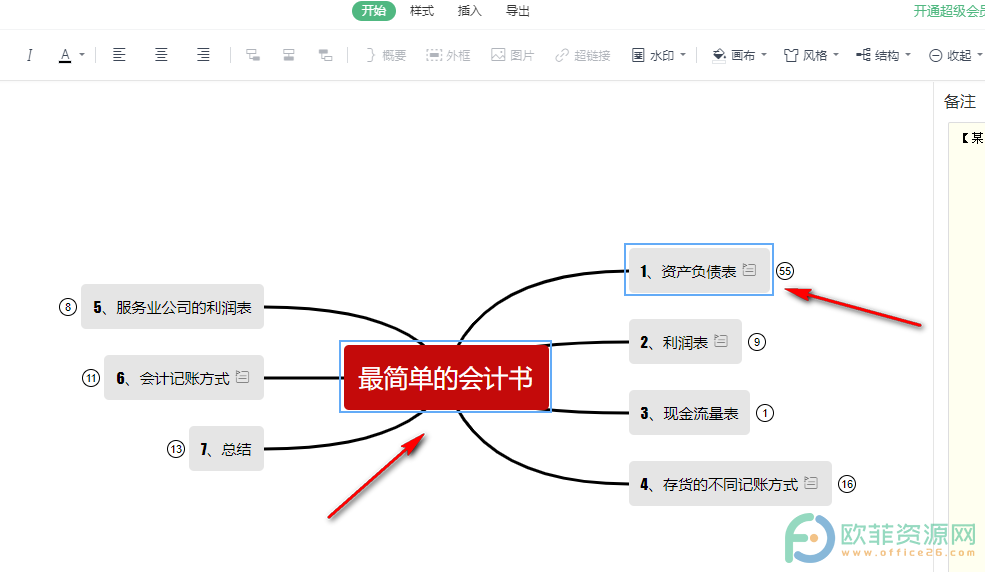Expand the 55 subtopics of 资产负债表

pyautogui.click(x=785, y=271)
